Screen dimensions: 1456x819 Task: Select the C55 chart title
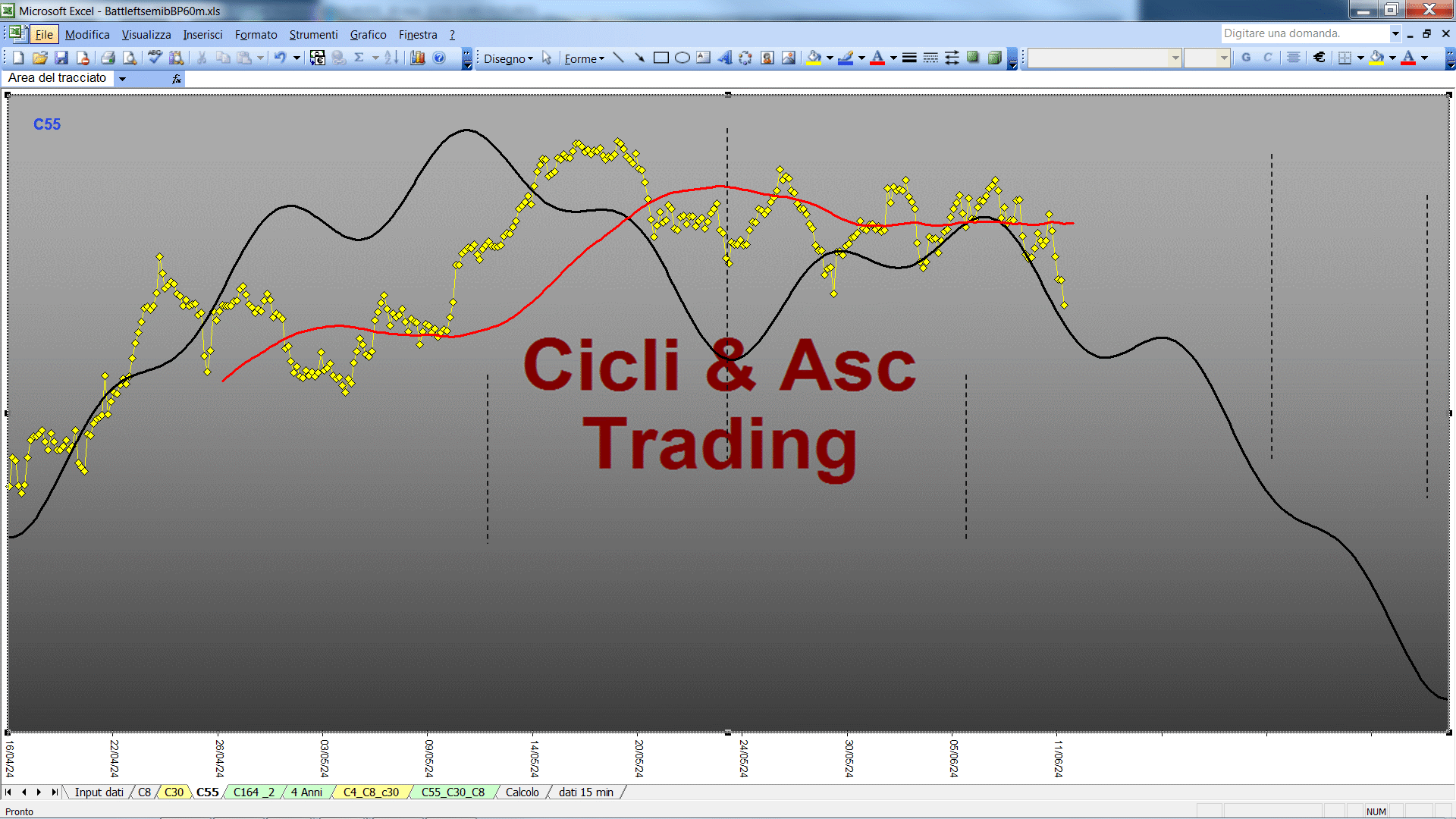coord(47,124)
